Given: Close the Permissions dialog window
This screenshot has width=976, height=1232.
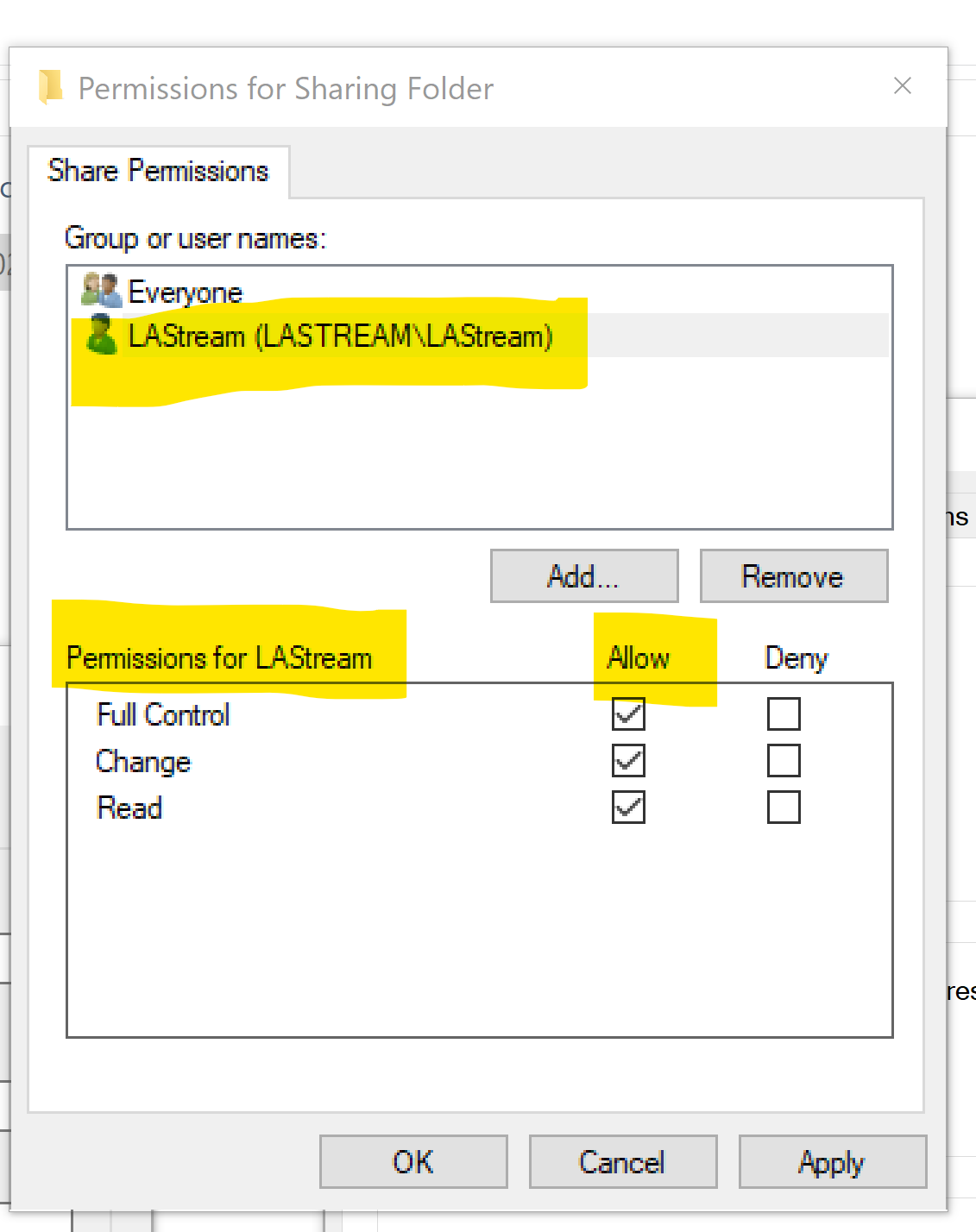Looking at the screenshot, I should [902, 85].
